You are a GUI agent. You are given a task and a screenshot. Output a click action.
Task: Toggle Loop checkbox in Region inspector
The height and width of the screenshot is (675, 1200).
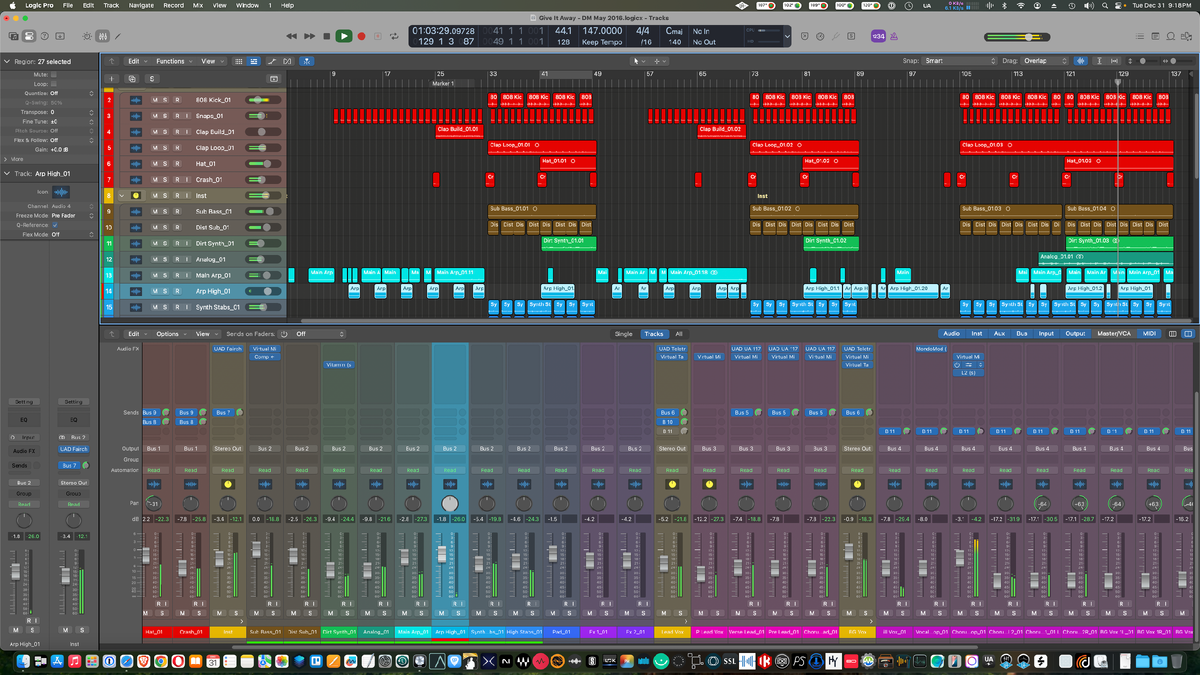click(54, 84)
